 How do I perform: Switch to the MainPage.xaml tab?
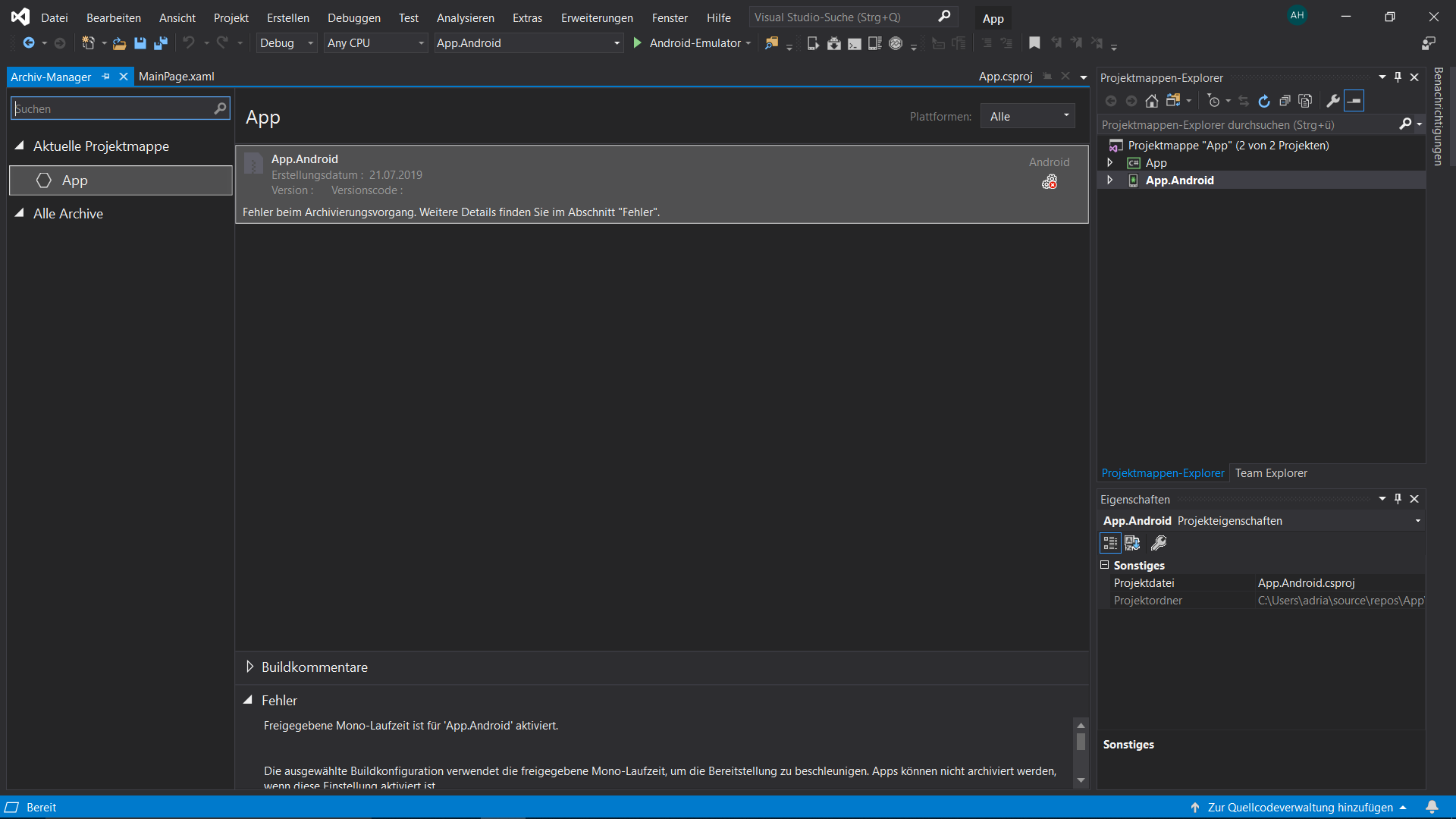coord(177,77)
